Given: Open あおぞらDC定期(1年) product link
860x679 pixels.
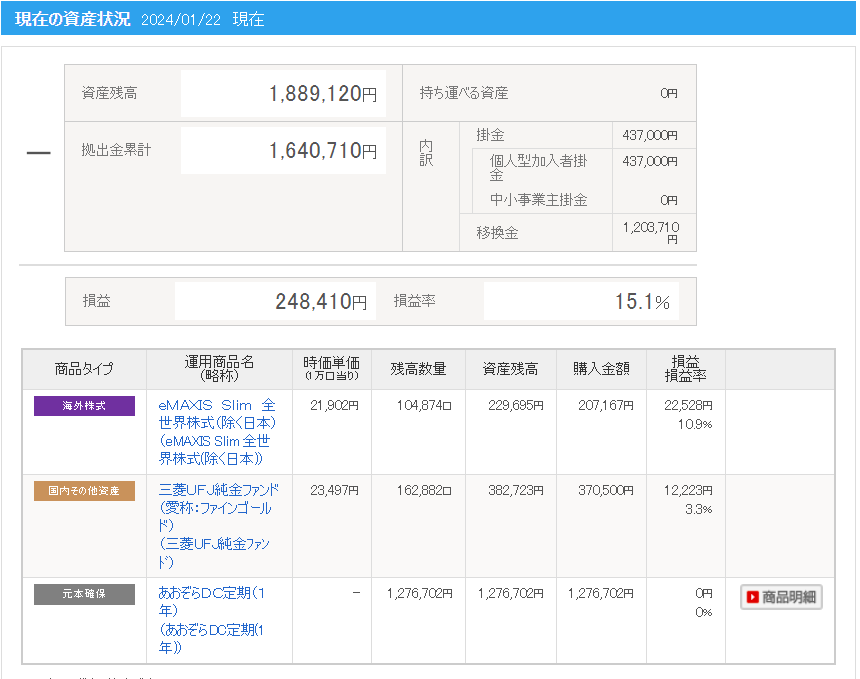Looking at the screenshot, I should click(212, 620).
